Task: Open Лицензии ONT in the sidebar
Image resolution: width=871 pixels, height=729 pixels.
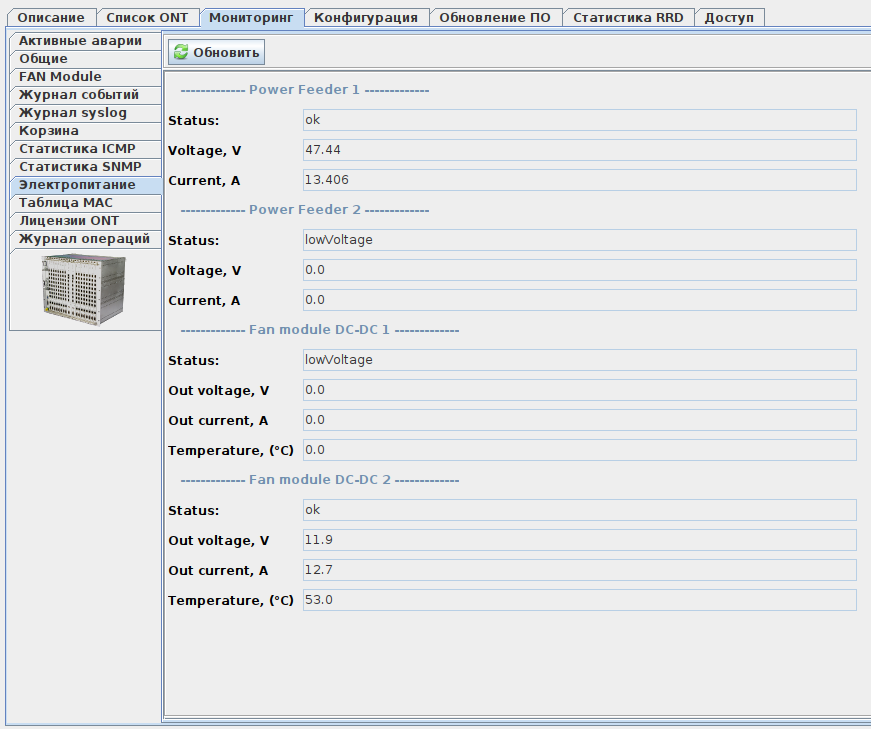Action: click(x=69, y=221)
